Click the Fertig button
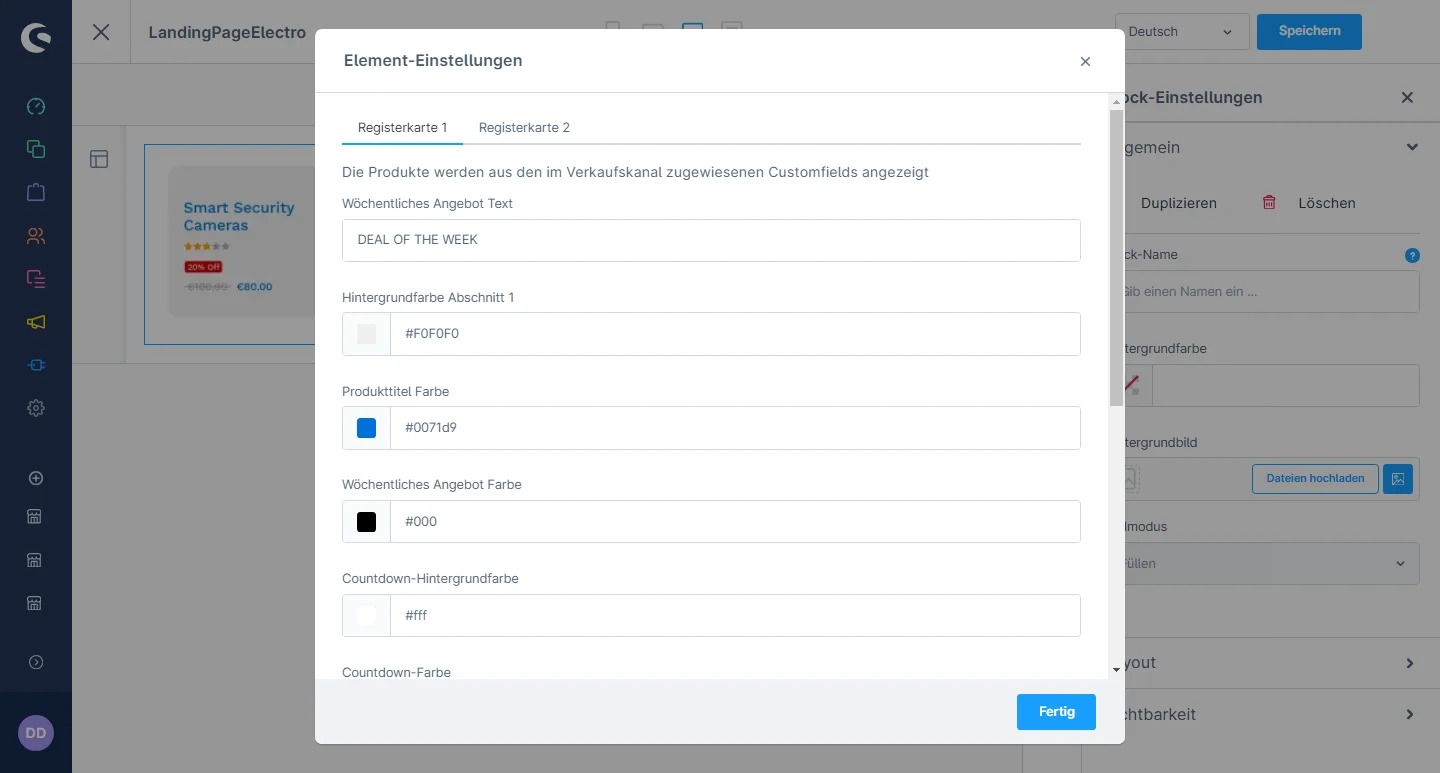 coord(1056,712)
